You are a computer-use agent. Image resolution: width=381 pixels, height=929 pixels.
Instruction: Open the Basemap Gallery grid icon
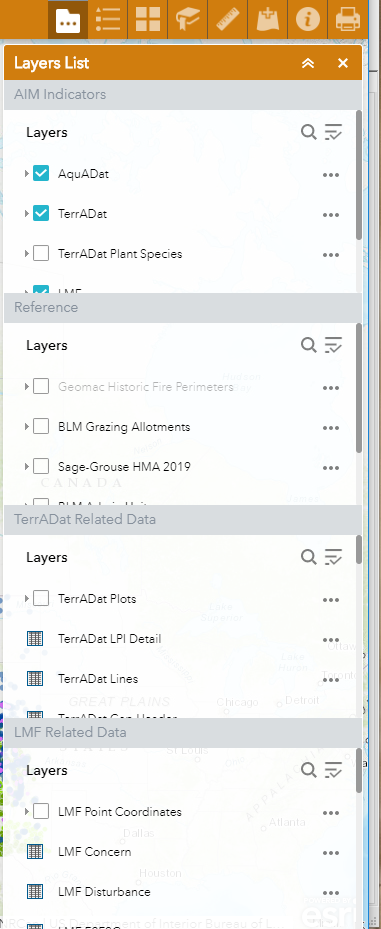tap(148, 20)
